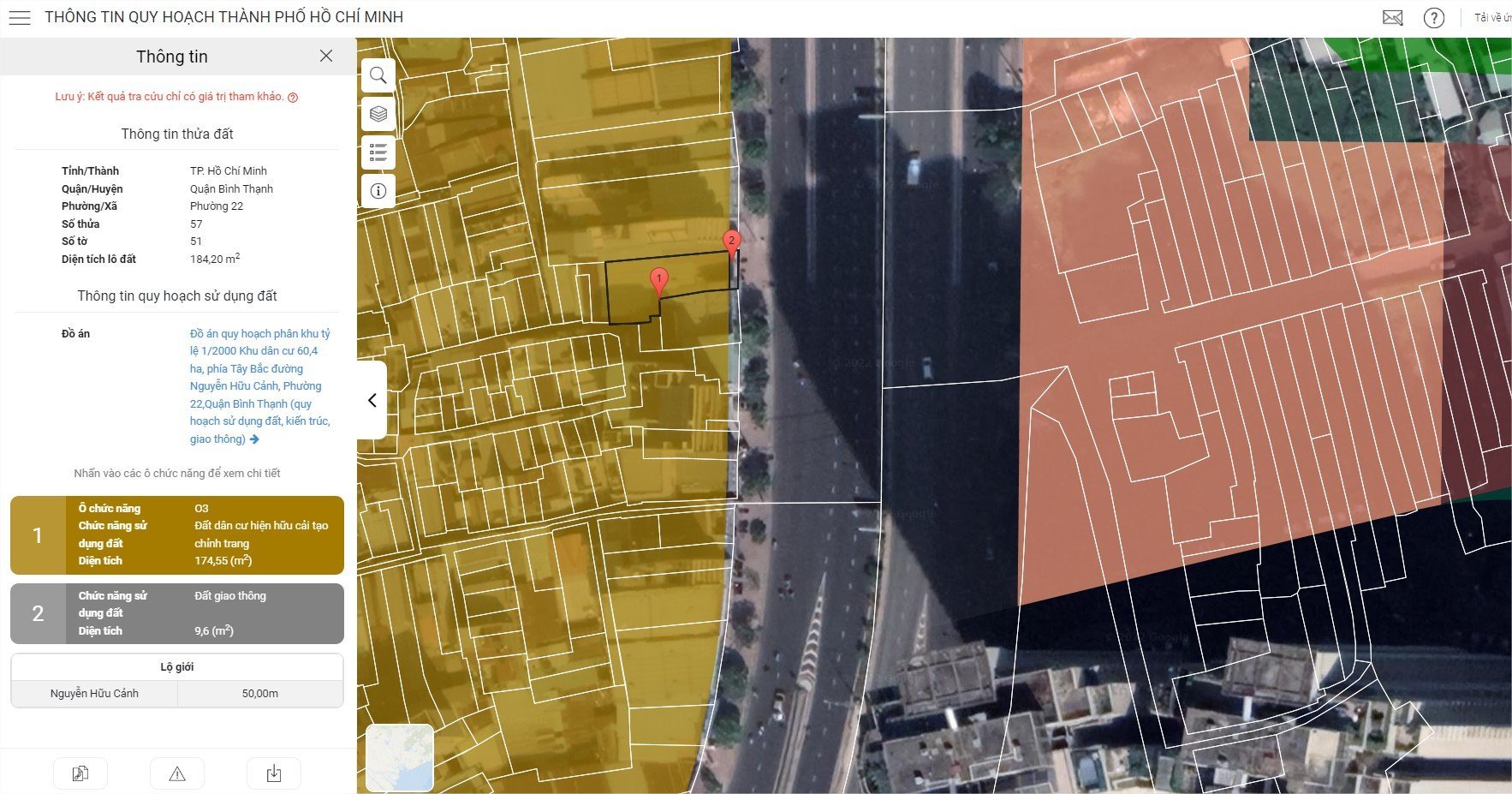The image size is (1512, 794).
Task: Click 'Nhấn vào các ô chức năng' hint text
Action: (x=177, y=474)
